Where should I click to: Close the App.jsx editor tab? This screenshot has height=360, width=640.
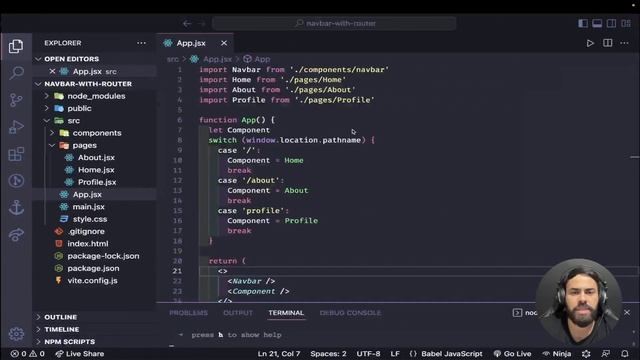(x=224, y=43)
